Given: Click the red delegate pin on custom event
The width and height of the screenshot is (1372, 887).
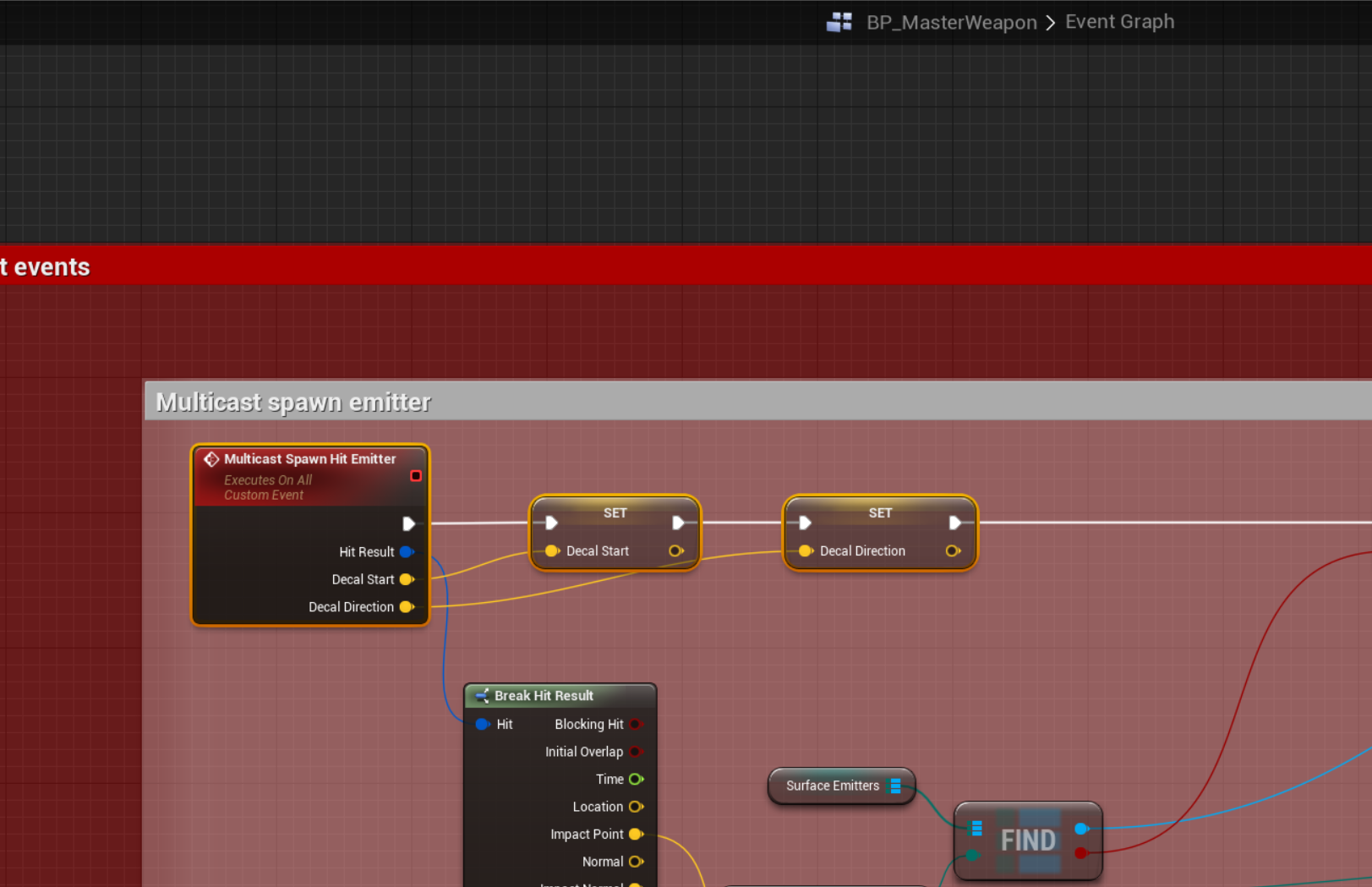Looking at the screenshot, I should pyautogui.click(x=416, y=476).
